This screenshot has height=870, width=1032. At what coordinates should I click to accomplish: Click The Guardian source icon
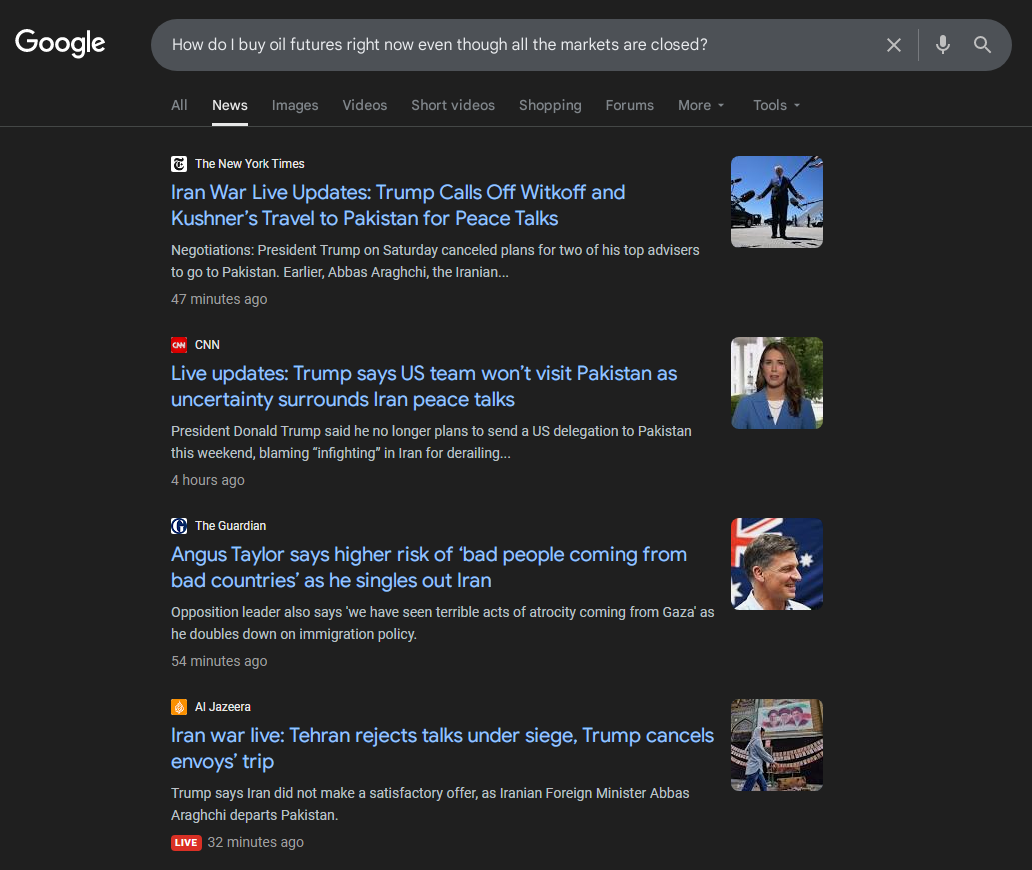coord(179,526)
